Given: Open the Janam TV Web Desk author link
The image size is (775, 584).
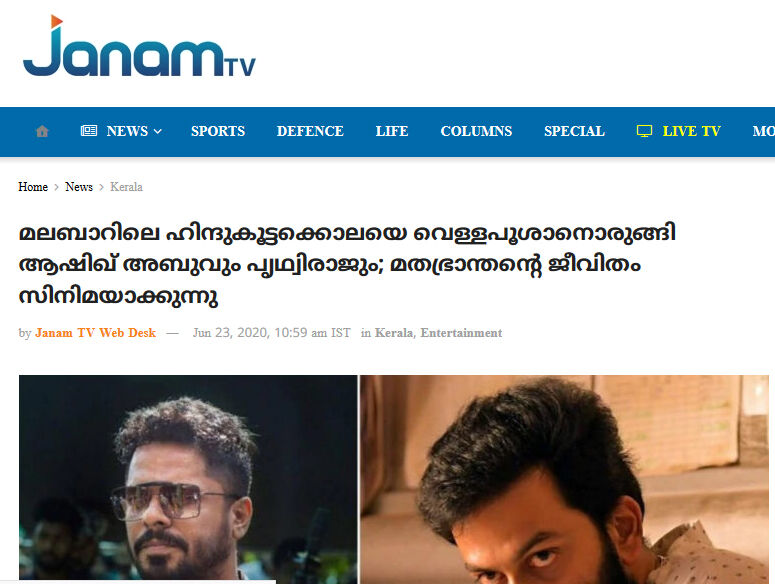Looking at the screenshot, I should [x=95, y=333].
